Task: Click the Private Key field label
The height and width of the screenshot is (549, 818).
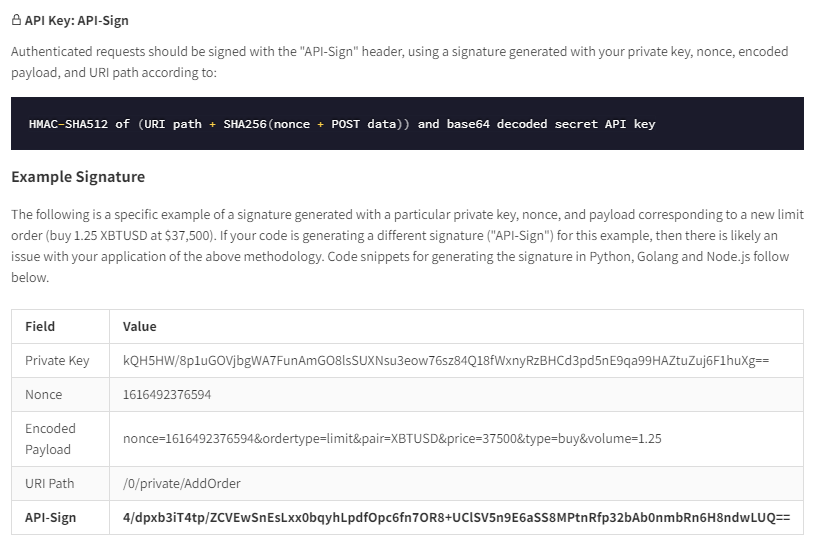Action: pos(57,361)
